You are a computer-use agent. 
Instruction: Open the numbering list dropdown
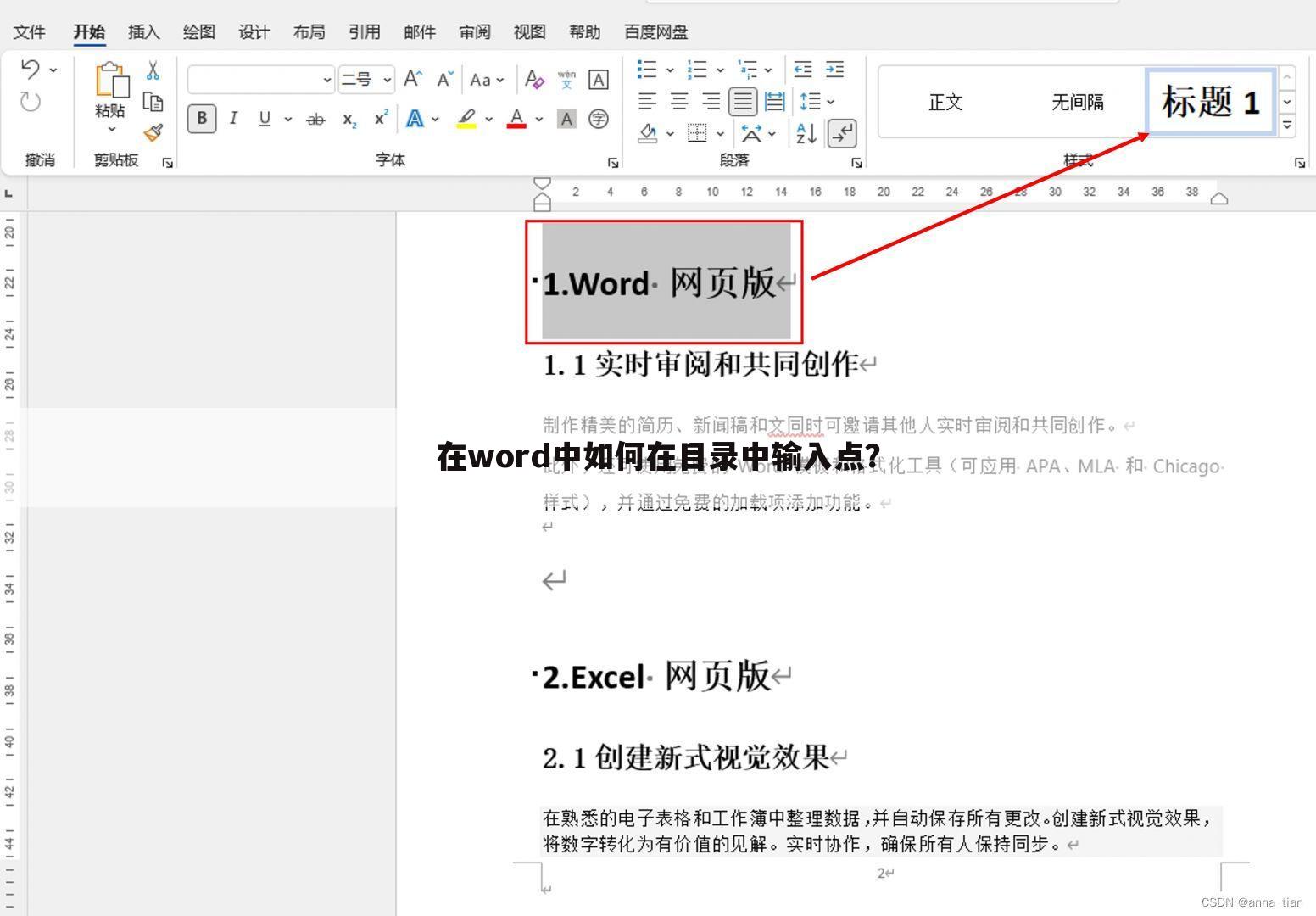720,70
